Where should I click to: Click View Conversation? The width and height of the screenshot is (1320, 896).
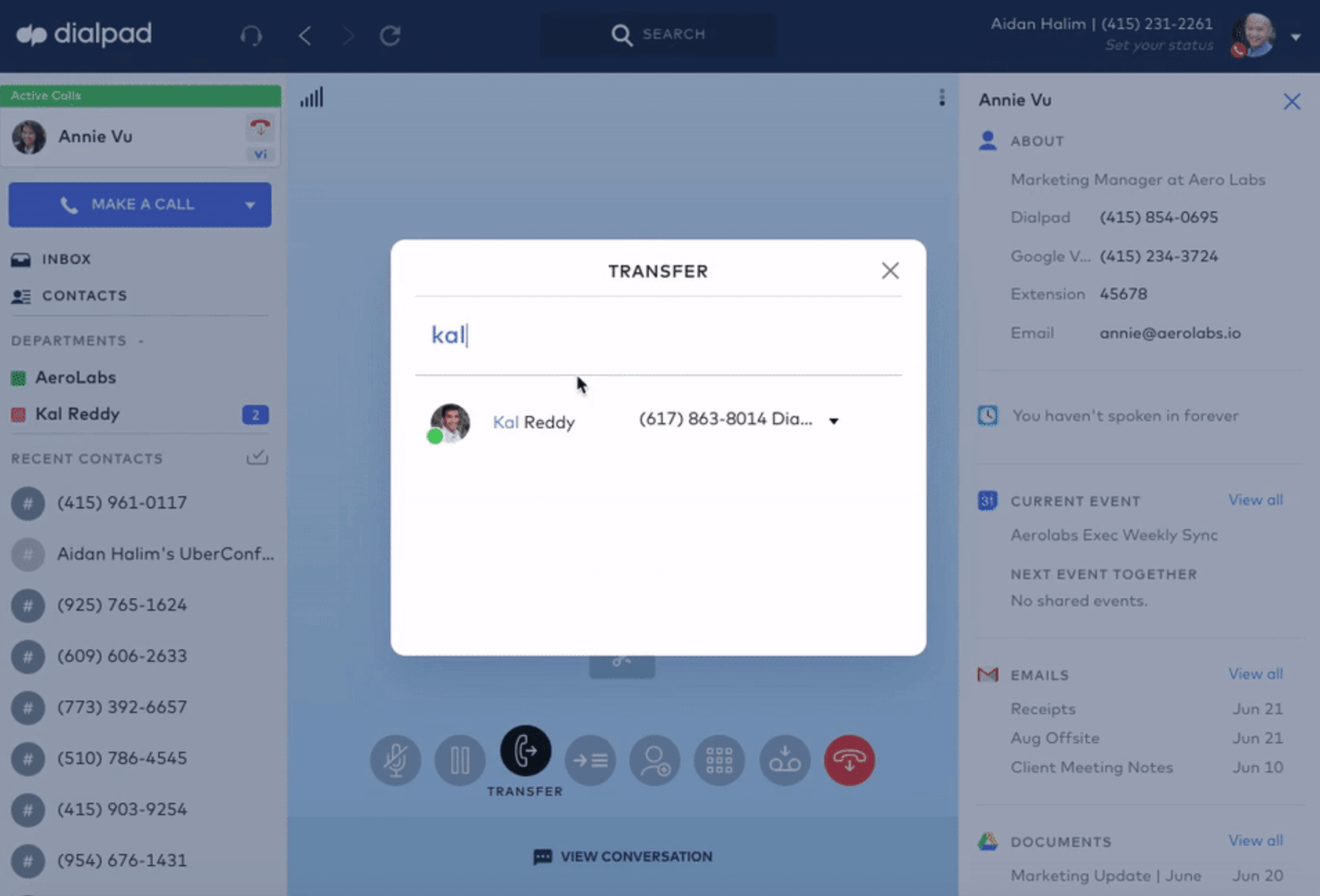tap(623, 857)
